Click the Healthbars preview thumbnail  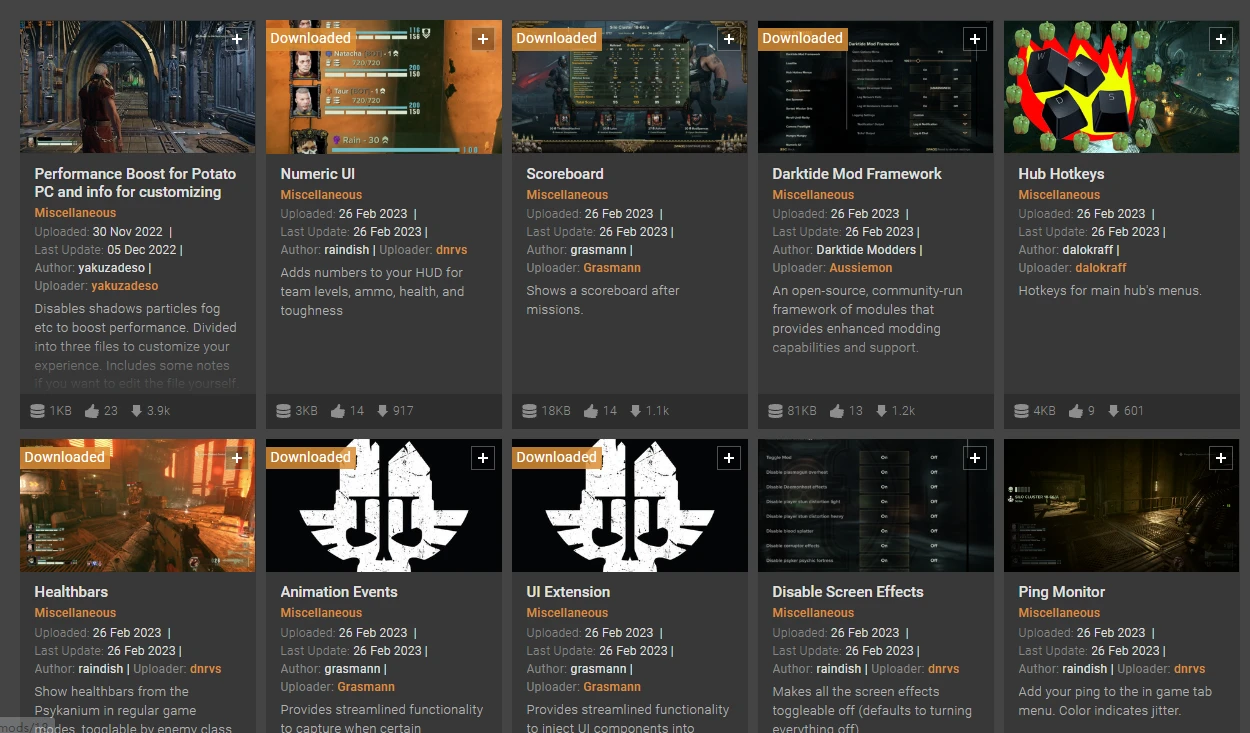pos(138,506)
